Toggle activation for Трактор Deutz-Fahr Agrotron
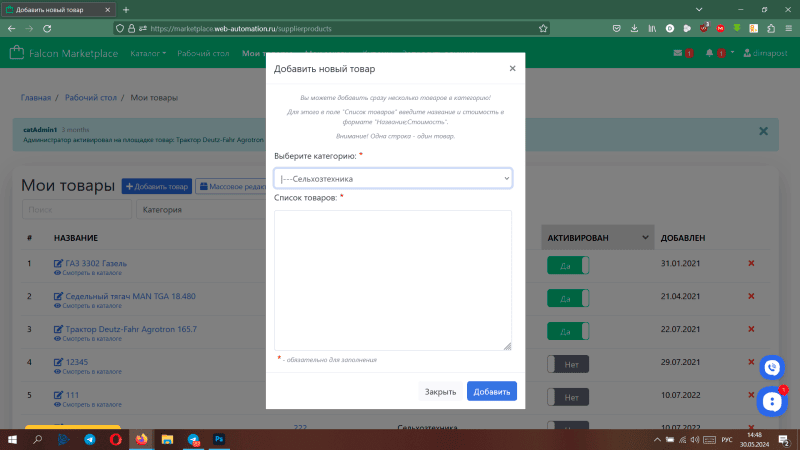The height and width of the screenshot is (450, 800). (x=568, y=331)
